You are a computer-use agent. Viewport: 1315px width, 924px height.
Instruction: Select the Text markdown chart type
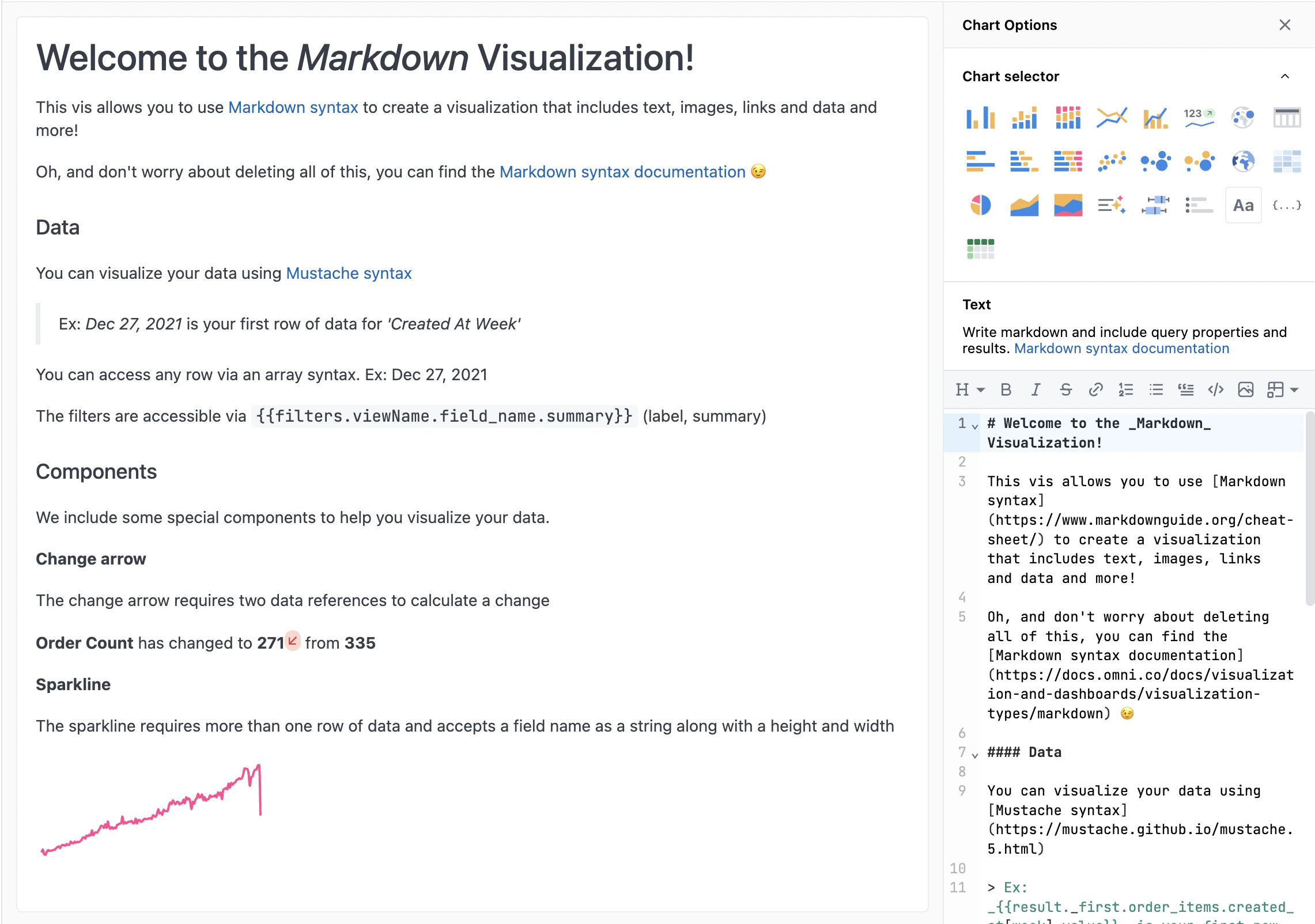[1243, 205]
